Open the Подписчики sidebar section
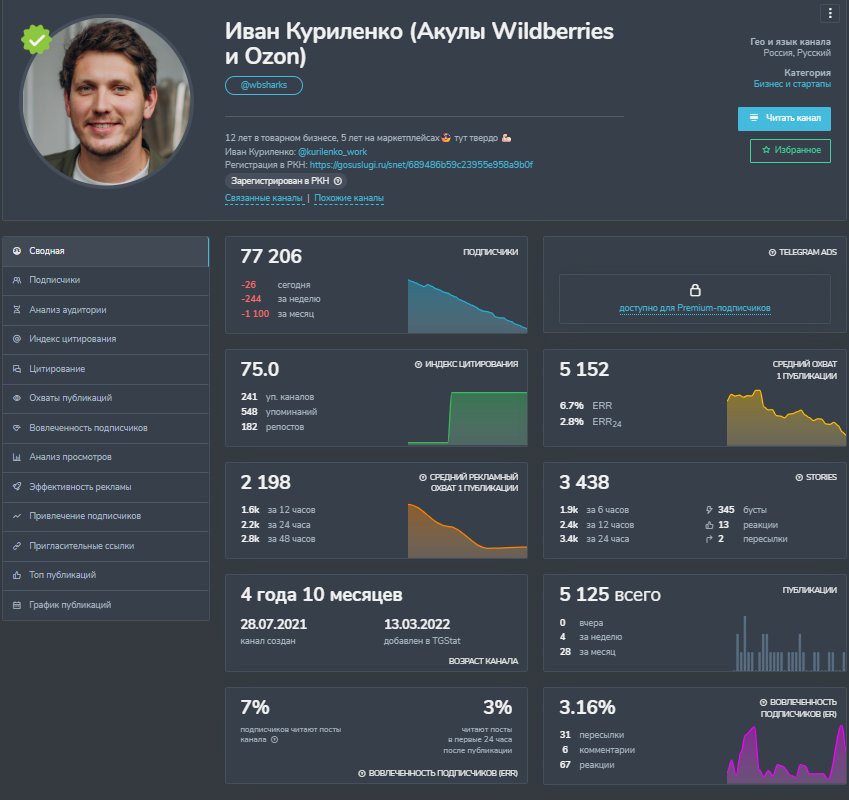The width and height of the screenshot is (849, 800). (x=106, y=280)
